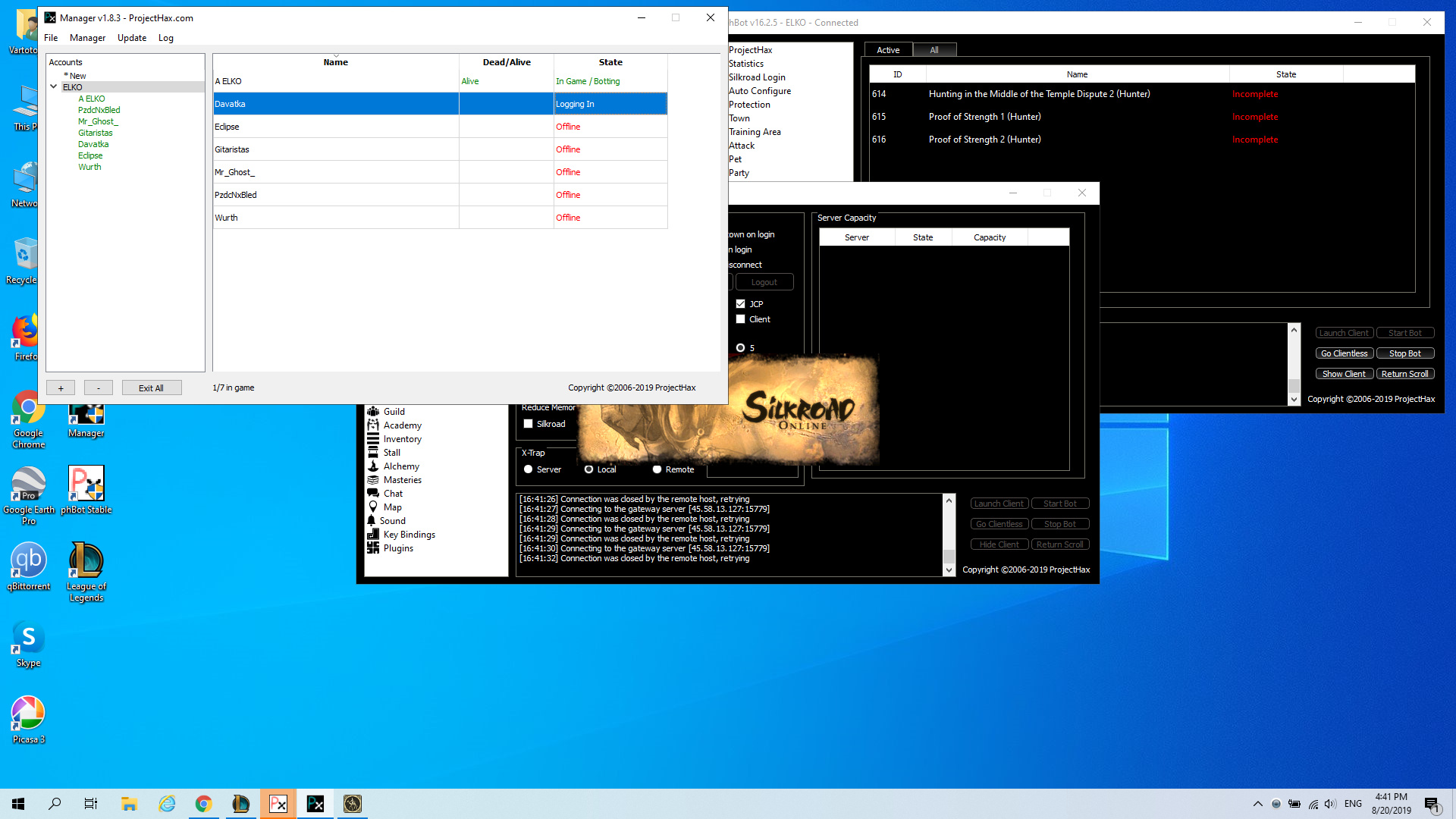The image size is (1456, 819).
Task: Uncheck the JCP checkbox
Action: pyautogui.click(x=741, y=304)
